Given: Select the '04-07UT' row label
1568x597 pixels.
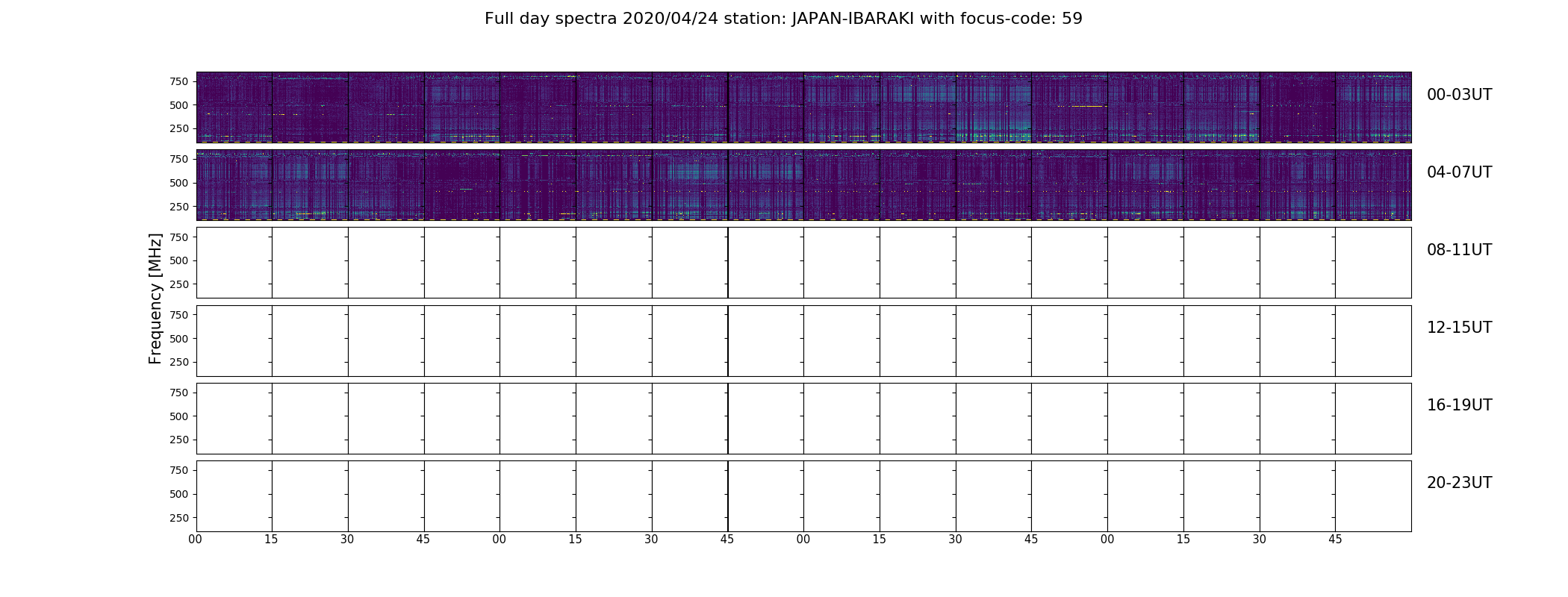Looking at the screenshot, I should [x=1459, y=172].
